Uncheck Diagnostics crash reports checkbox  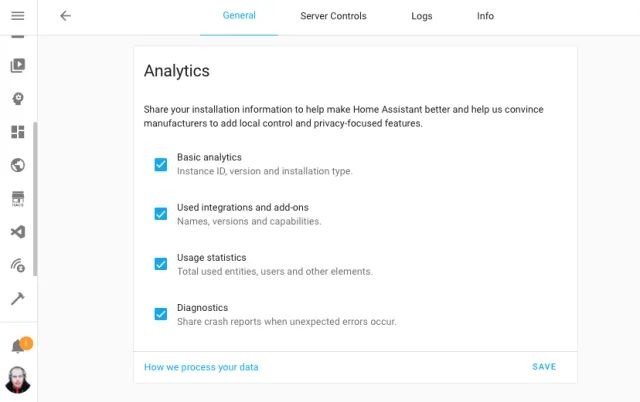pyautogui.click(x=160, y=314)
